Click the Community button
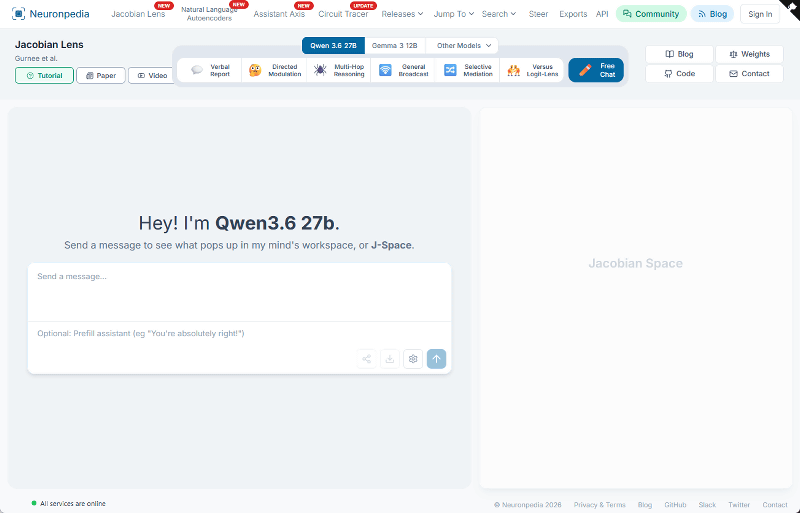The image size is (800, 513). (x=651, y=14)
